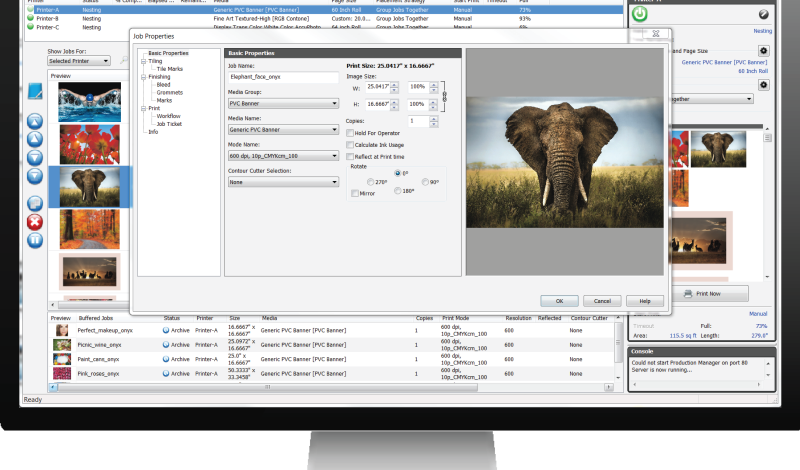The height and width of the screenshot is (470, 800).
Task: Click the blue pause job icon
Action: pyautogui.click(x=35, y=240)
